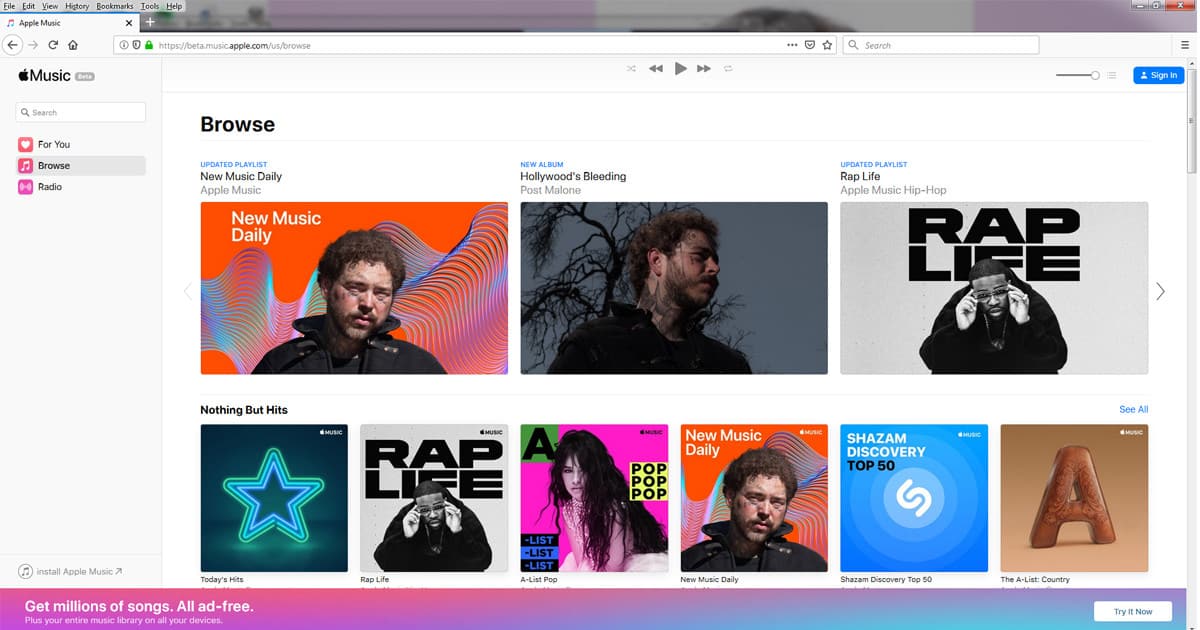
Task: Click the Firefox search box
Action: tap(941, 45)
